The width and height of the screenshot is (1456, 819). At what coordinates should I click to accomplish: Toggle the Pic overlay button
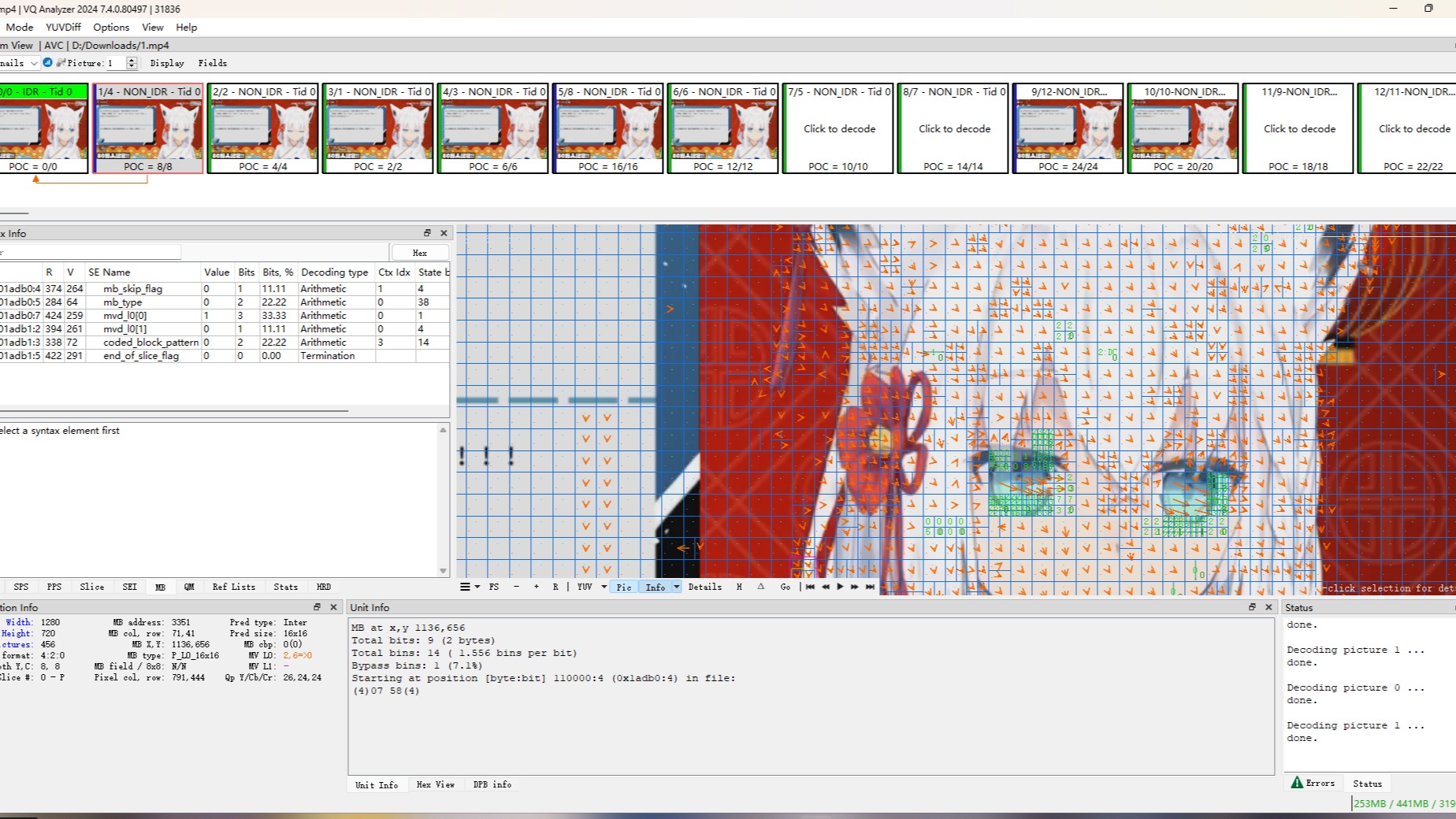(624, 587)
